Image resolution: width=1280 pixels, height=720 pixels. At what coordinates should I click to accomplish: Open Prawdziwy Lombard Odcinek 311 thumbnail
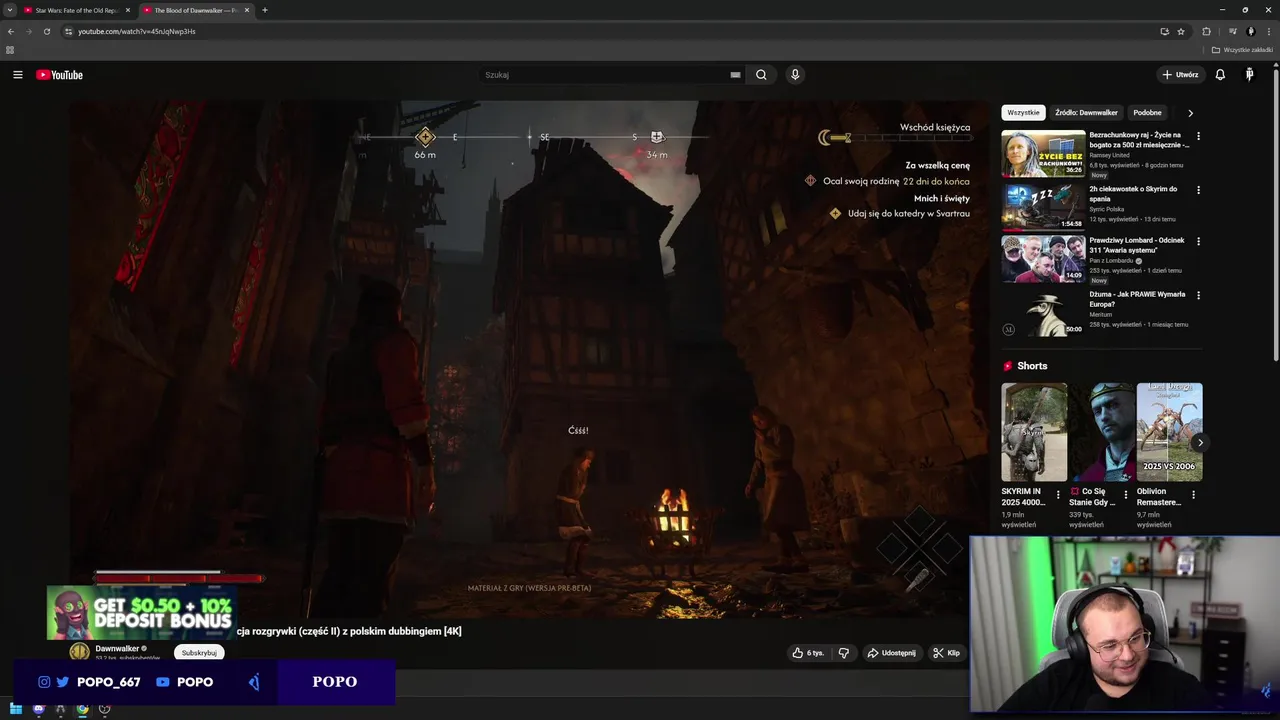(1043, 259)
